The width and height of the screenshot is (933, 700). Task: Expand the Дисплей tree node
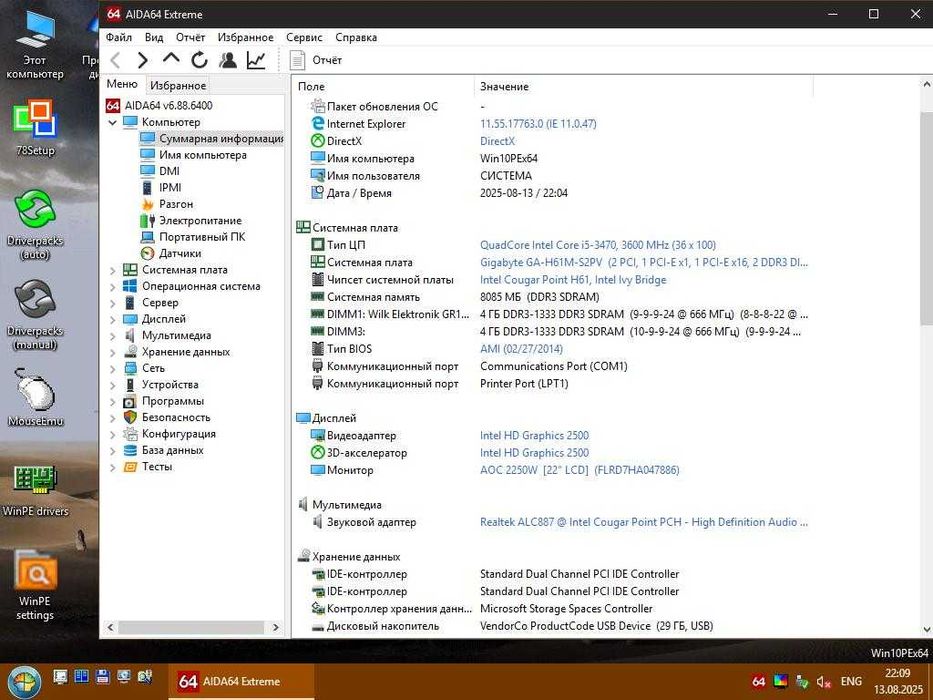[112, 320]
